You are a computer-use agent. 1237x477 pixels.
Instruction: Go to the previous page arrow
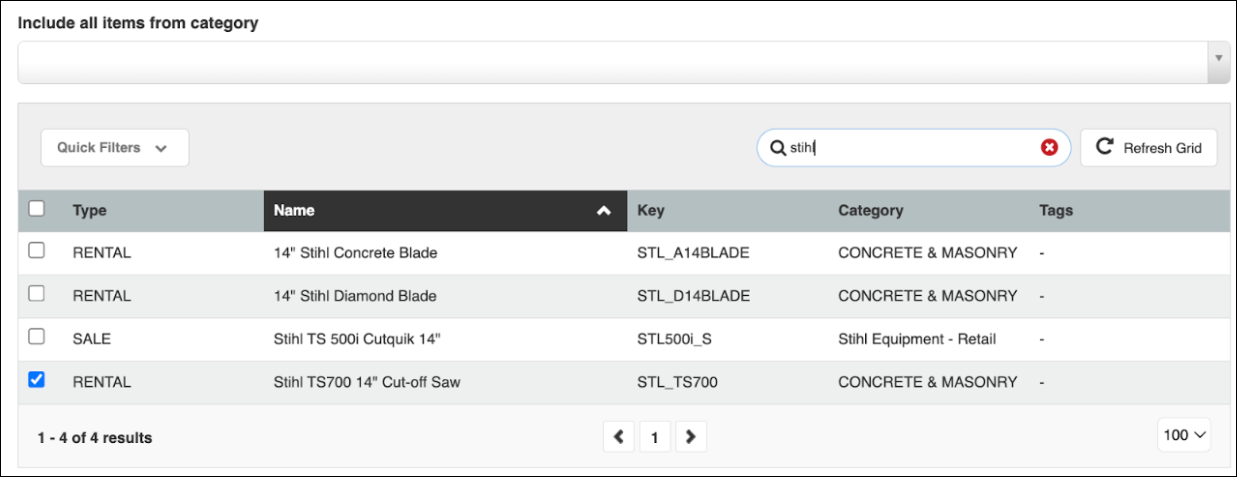point(618,437)
